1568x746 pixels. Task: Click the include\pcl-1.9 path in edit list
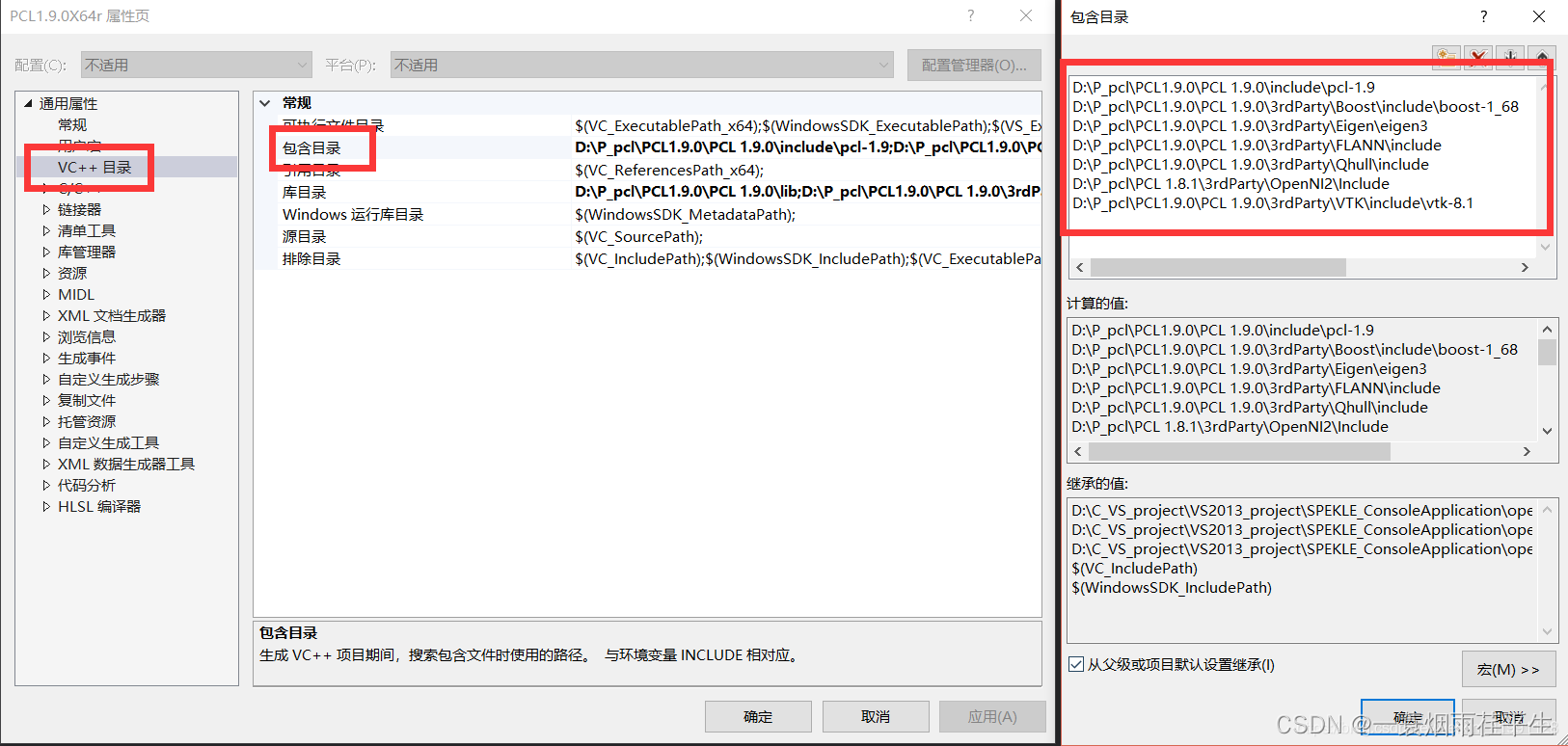(x=1224, y=87)
